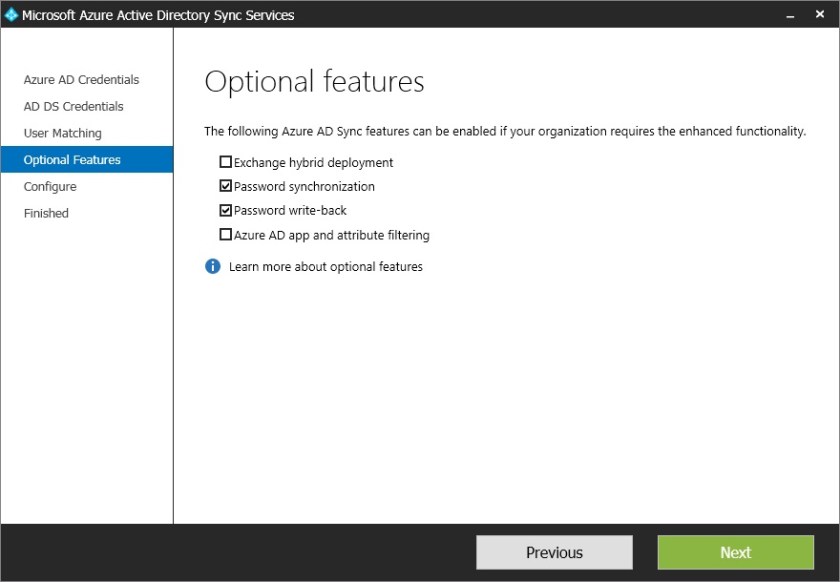The image size is (840, 582).
Task: Enable Azure AD app and attribute filtering
Action: [227, 235]
